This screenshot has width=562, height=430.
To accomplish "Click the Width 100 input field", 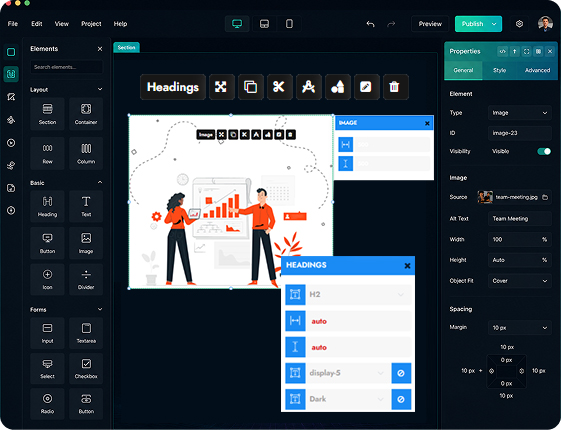I will point(519,239).
